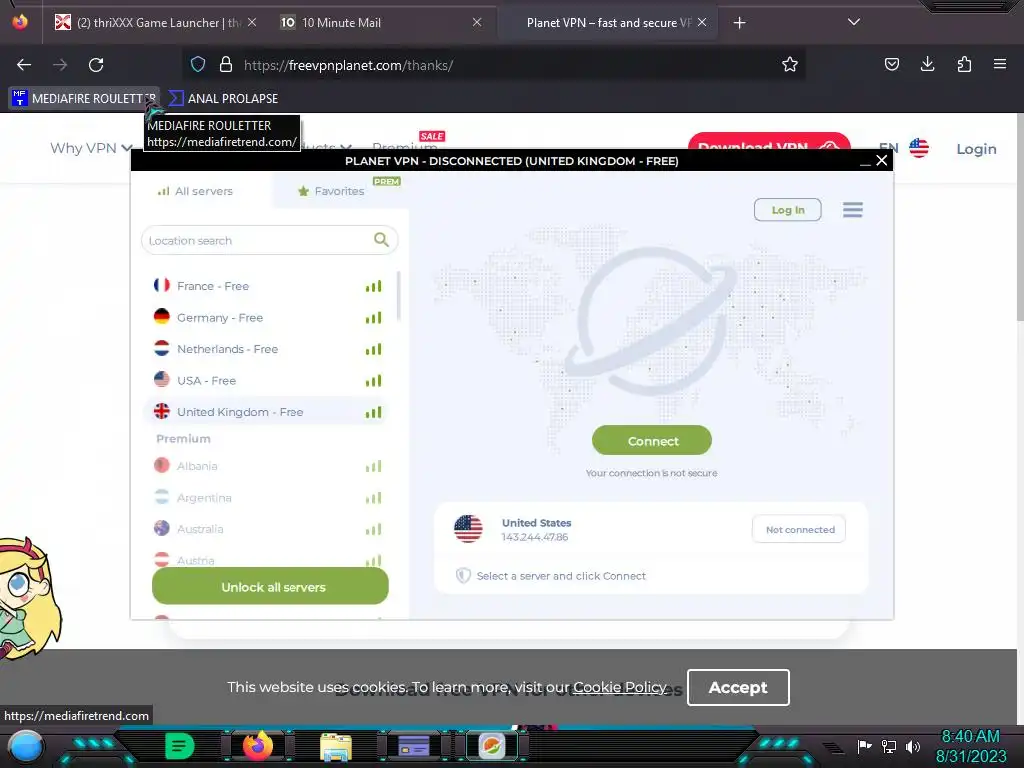
Task: Open the Firefox application menu
Action: click(999, 65)
